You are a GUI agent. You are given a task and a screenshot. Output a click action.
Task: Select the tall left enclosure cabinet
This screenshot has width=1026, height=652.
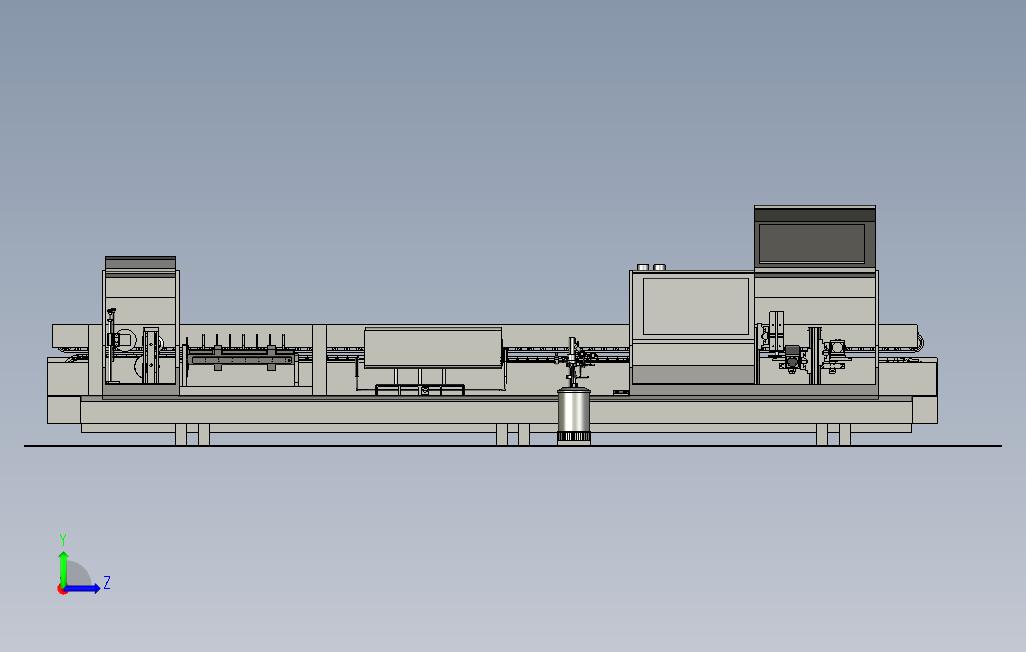pos(141,327)
